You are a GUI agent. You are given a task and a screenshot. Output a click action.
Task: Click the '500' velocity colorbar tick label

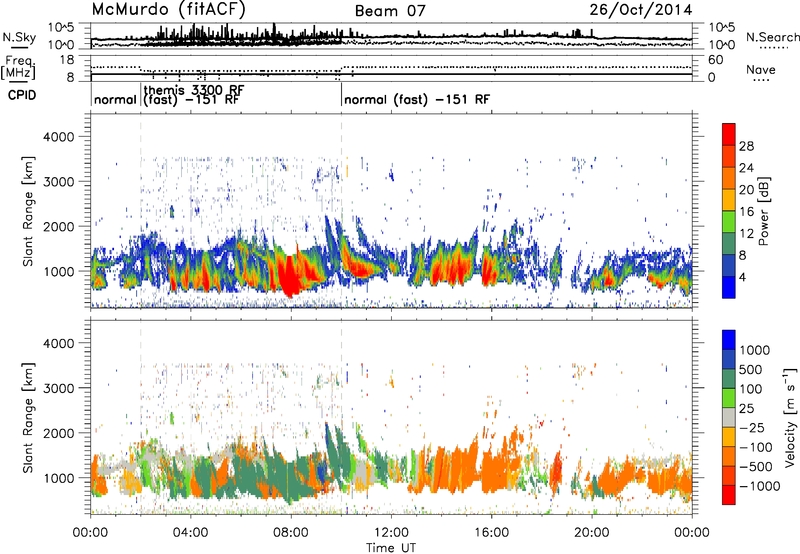click(x=751, y=369)
